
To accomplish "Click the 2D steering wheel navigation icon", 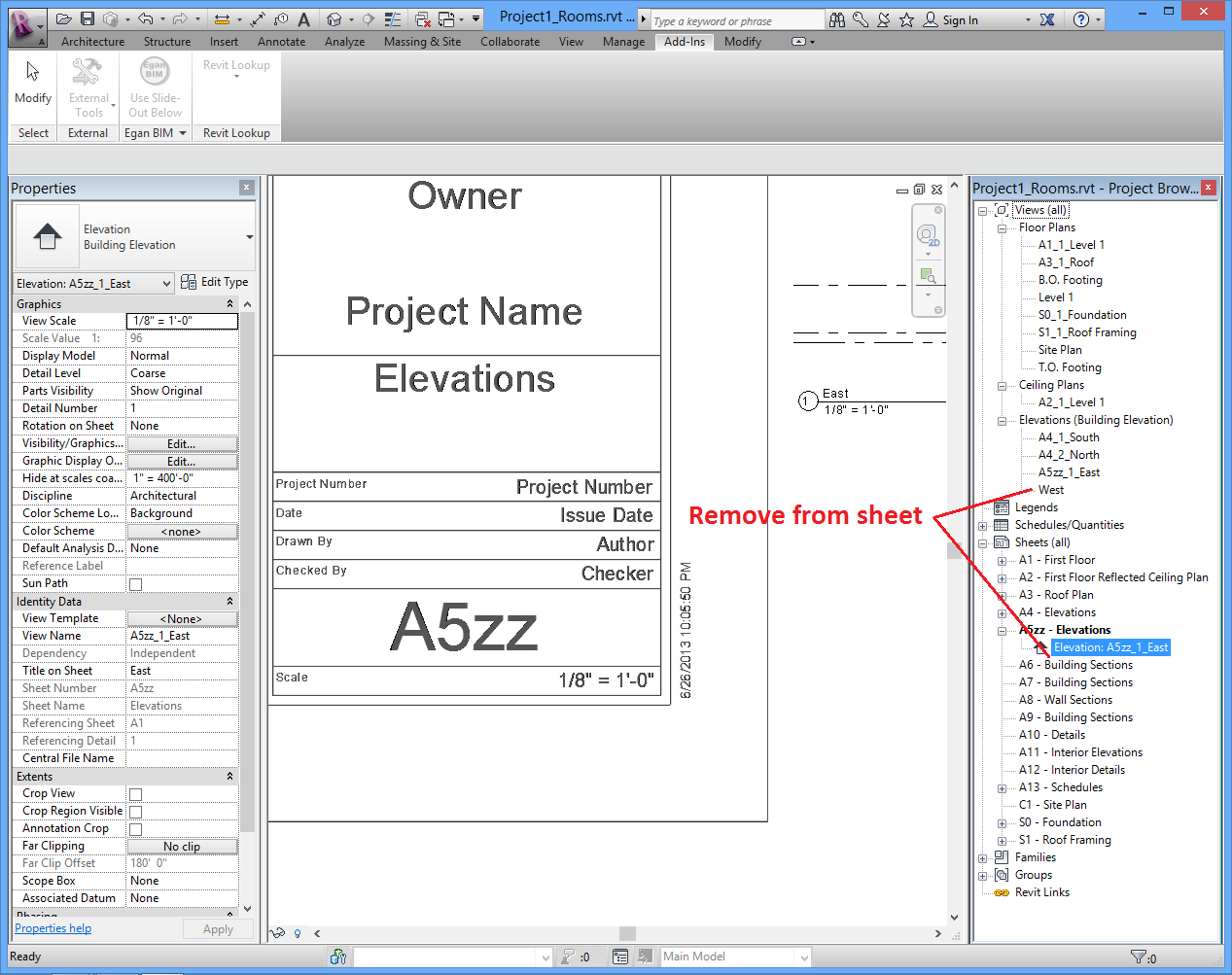I will pyautogui.click(x=928, y=235).
